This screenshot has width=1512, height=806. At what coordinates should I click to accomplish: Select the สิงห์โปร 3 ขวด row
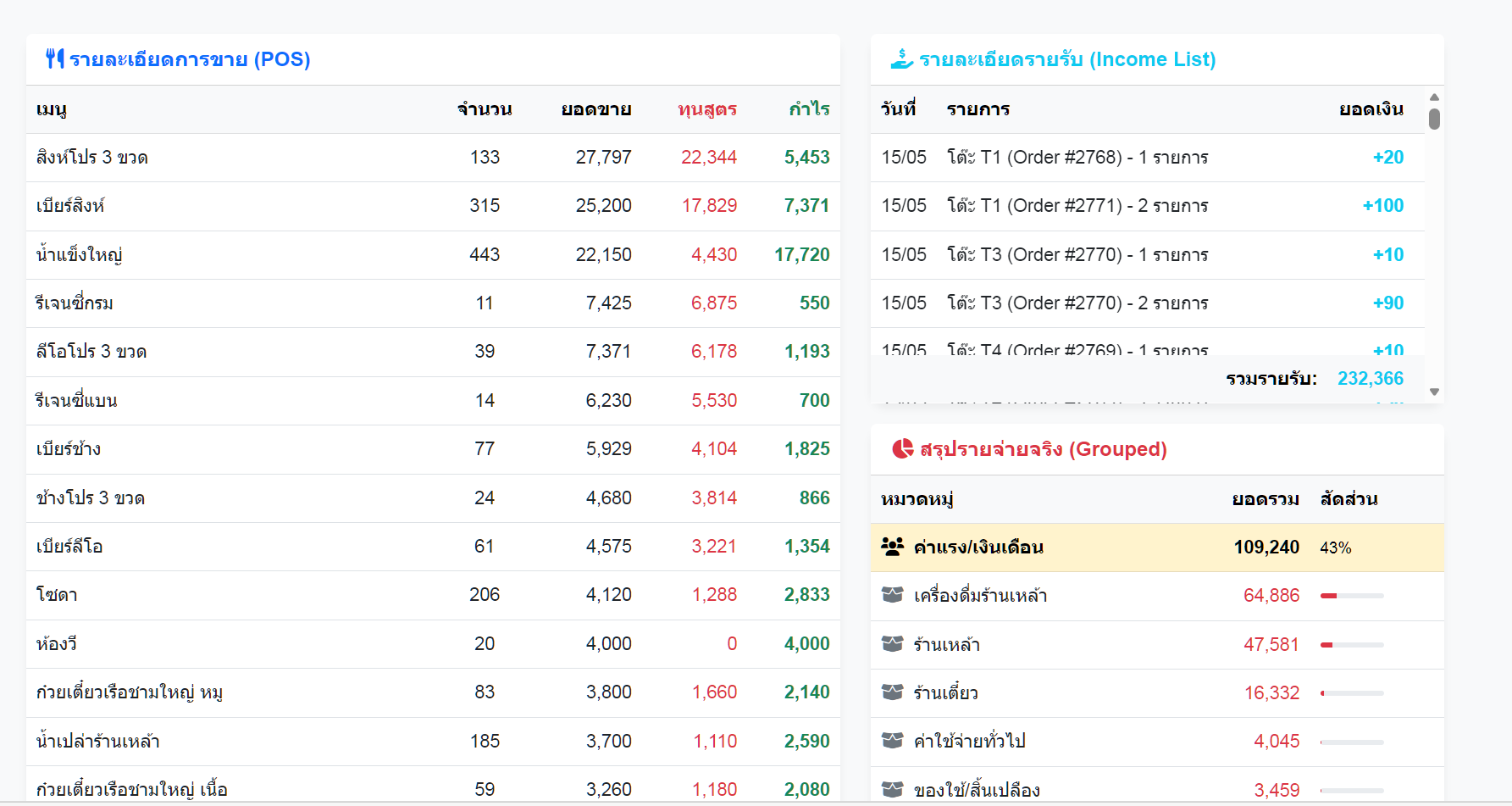[x=433, y=158]
